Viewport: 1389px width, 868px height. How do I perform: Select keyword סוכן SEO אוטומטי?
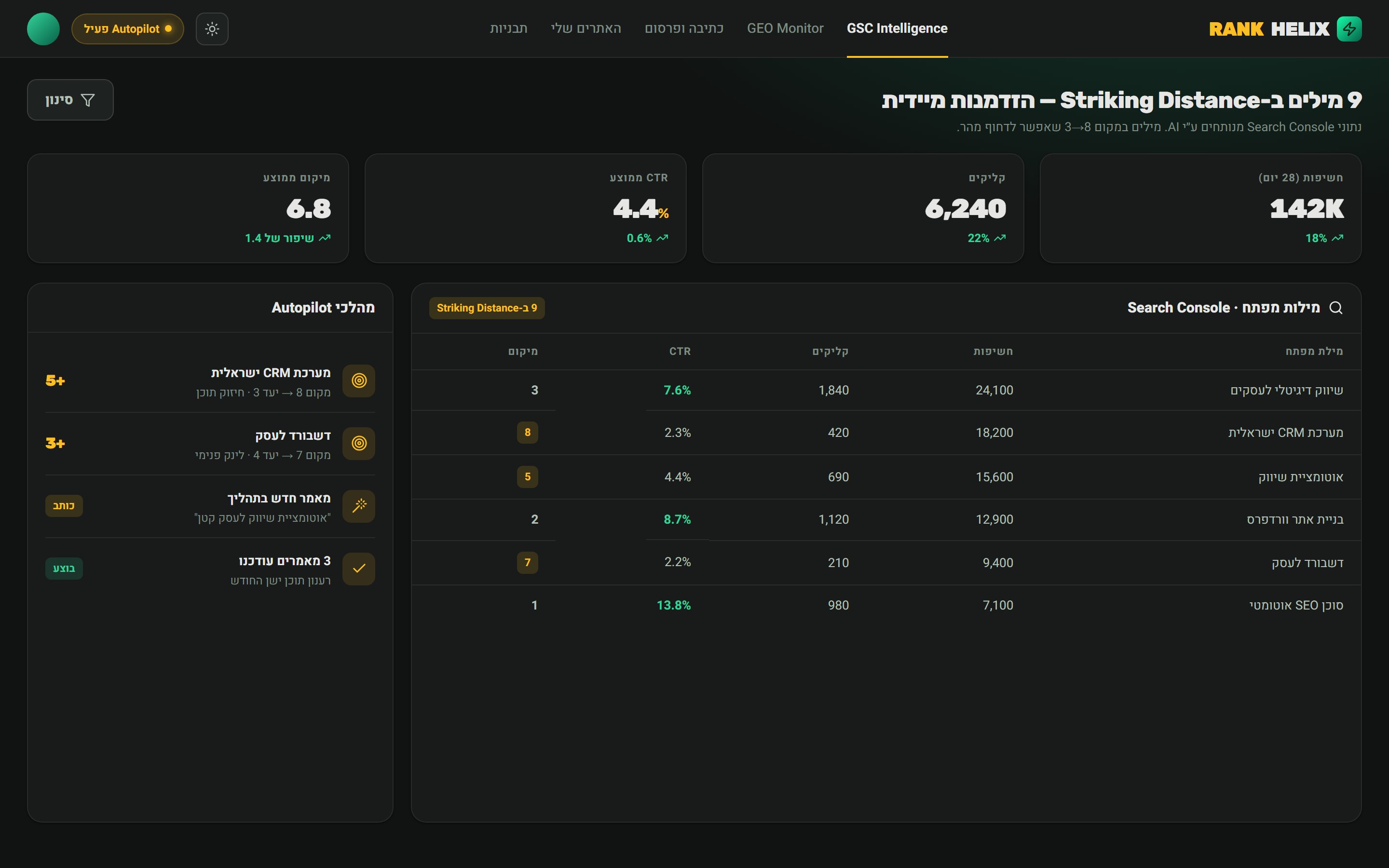1296,605
